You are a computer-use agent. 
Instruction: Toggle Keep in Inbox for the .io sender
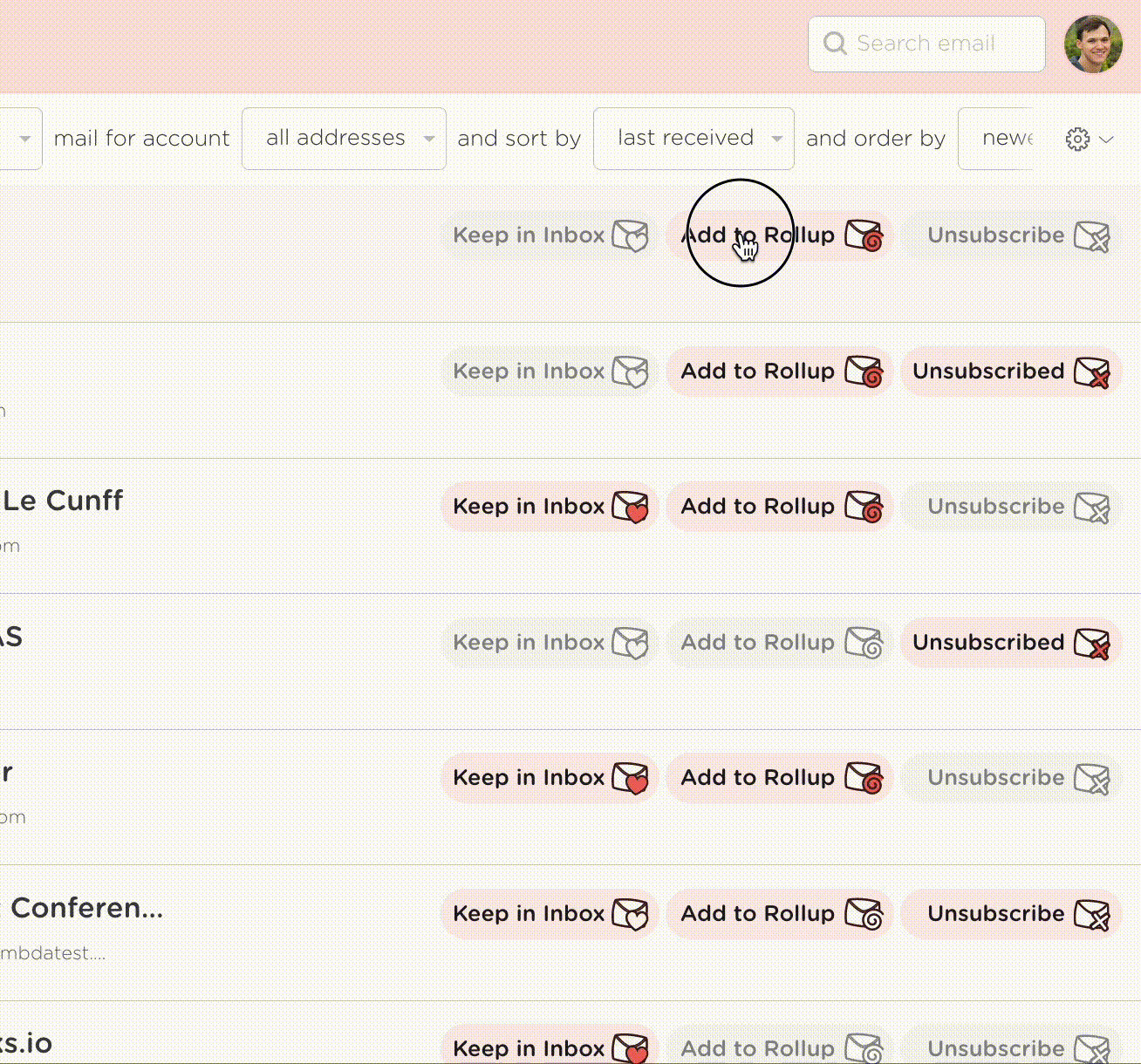tap(549, 1048)
